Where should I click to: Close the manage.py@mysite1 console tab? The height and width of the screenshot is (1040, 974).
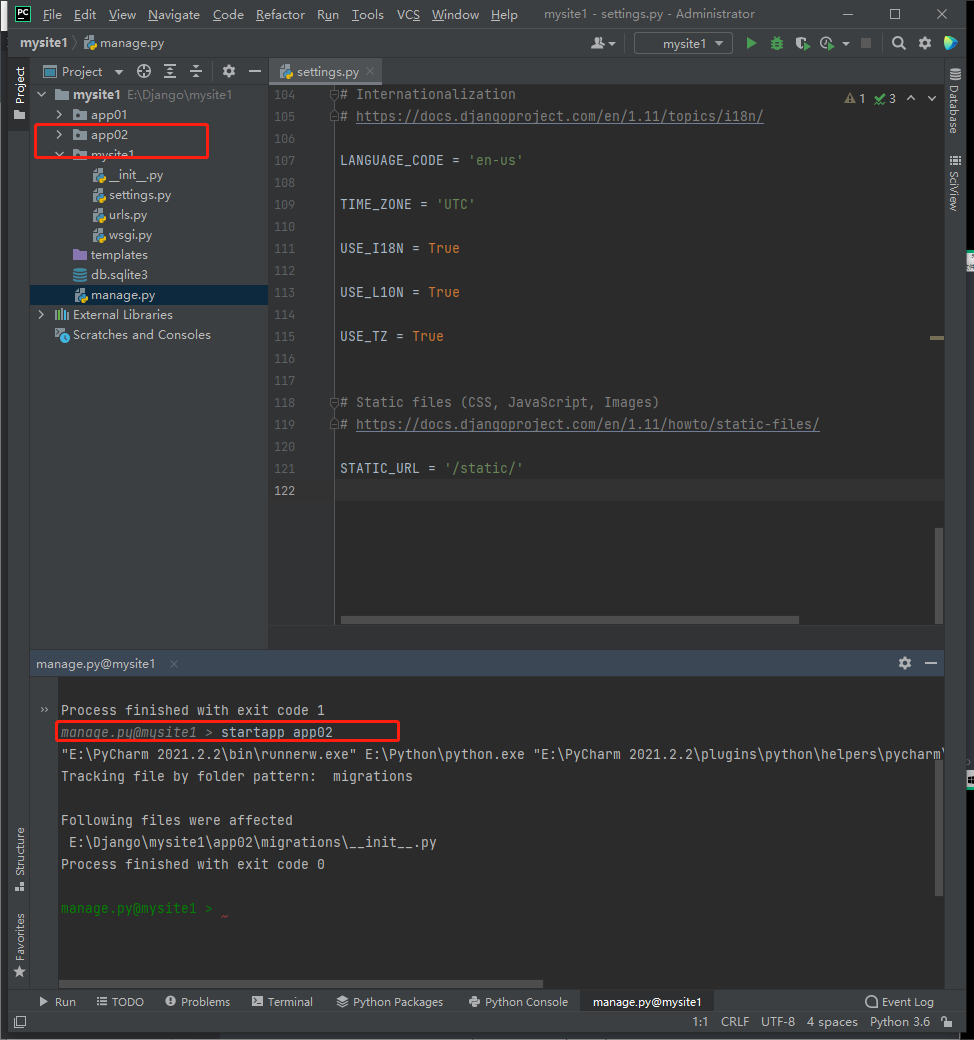174,664
